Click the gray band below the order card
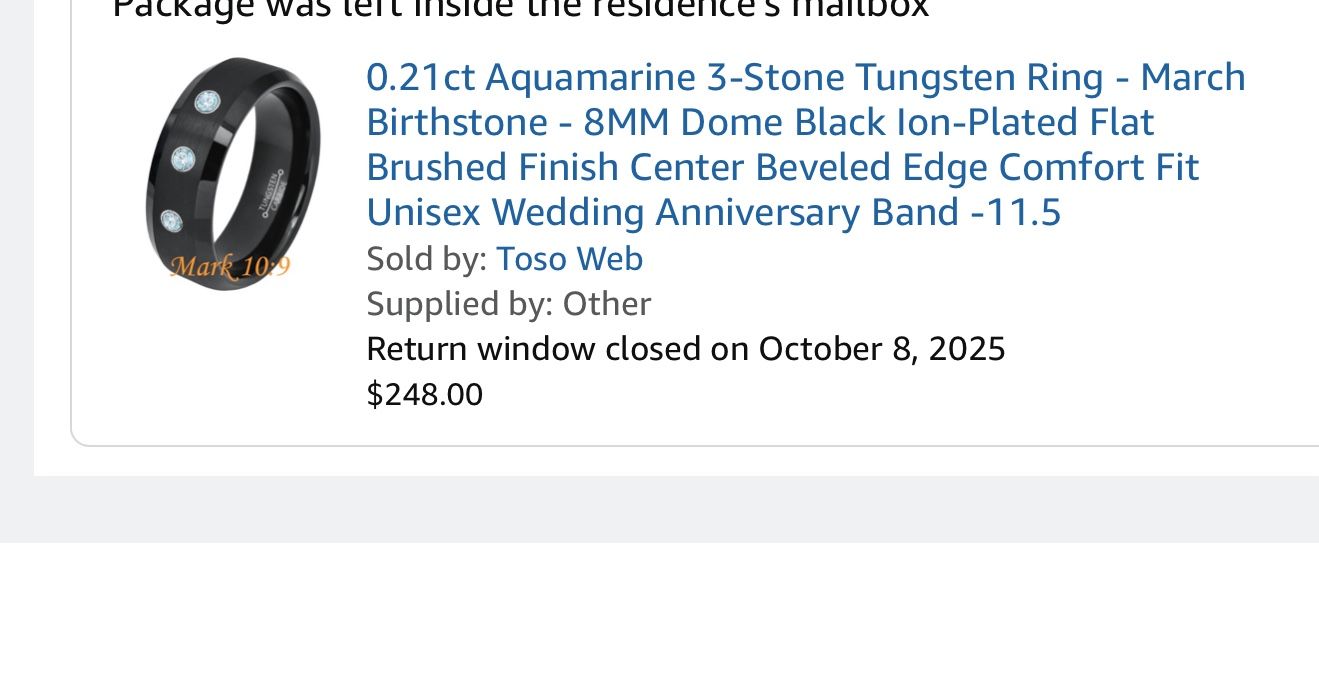Viewport: 1319px width, 676px height. click(660, 510)
